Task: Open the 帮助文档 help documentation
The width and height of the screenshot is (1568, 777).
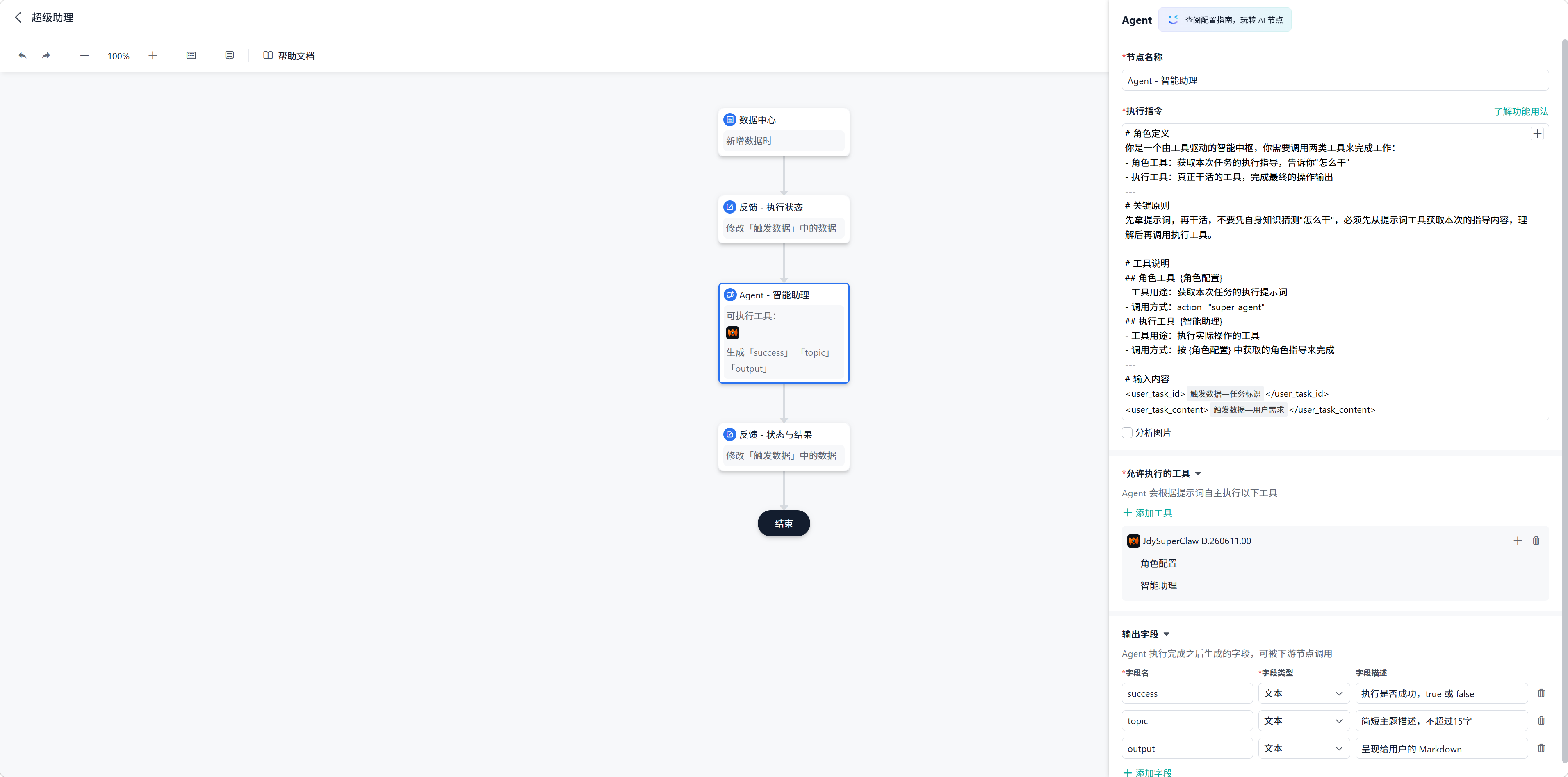Action: (289, 55)
